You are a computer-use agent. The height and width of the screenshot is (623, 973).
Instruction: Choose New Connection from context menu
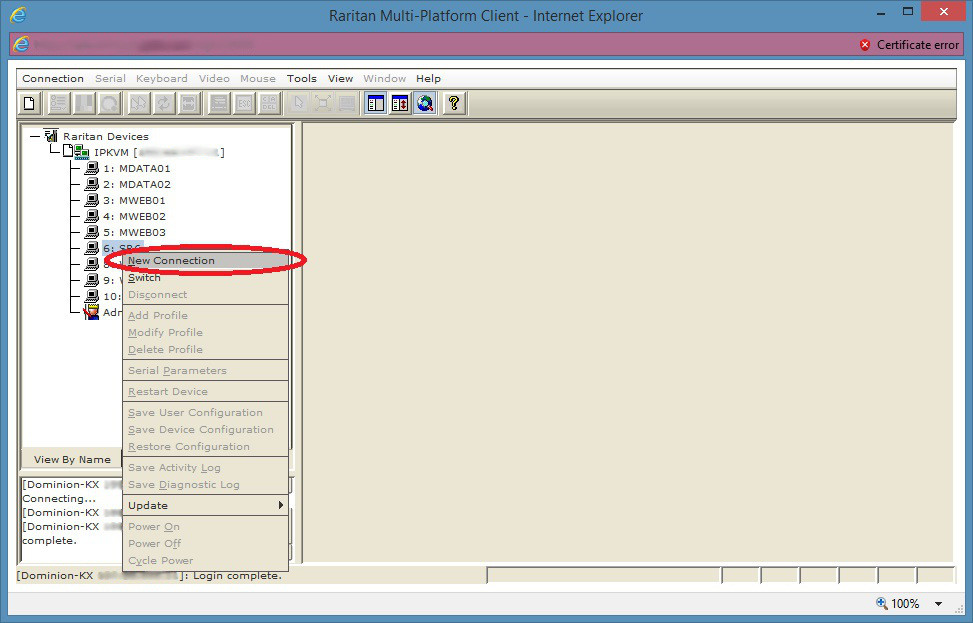pyautogui.click(x=205, y=261)
